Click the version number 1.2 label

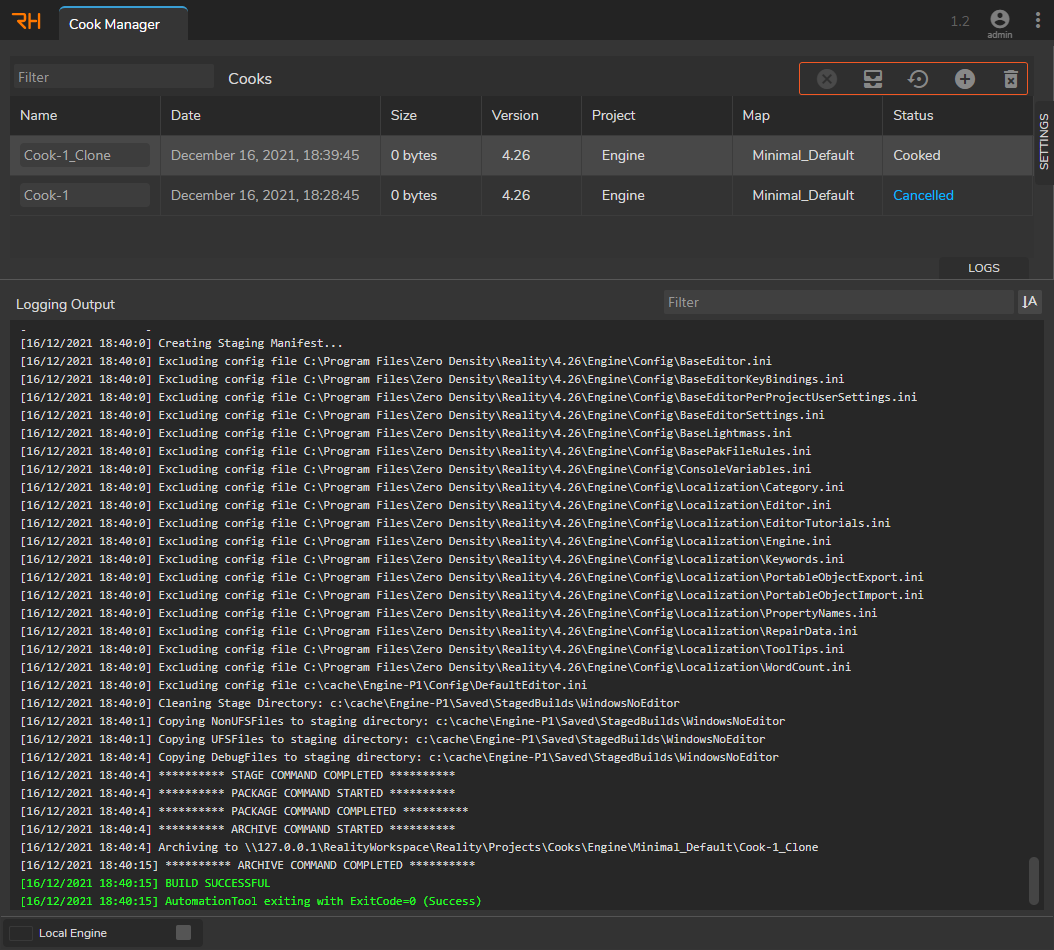[x=960, y=22]
